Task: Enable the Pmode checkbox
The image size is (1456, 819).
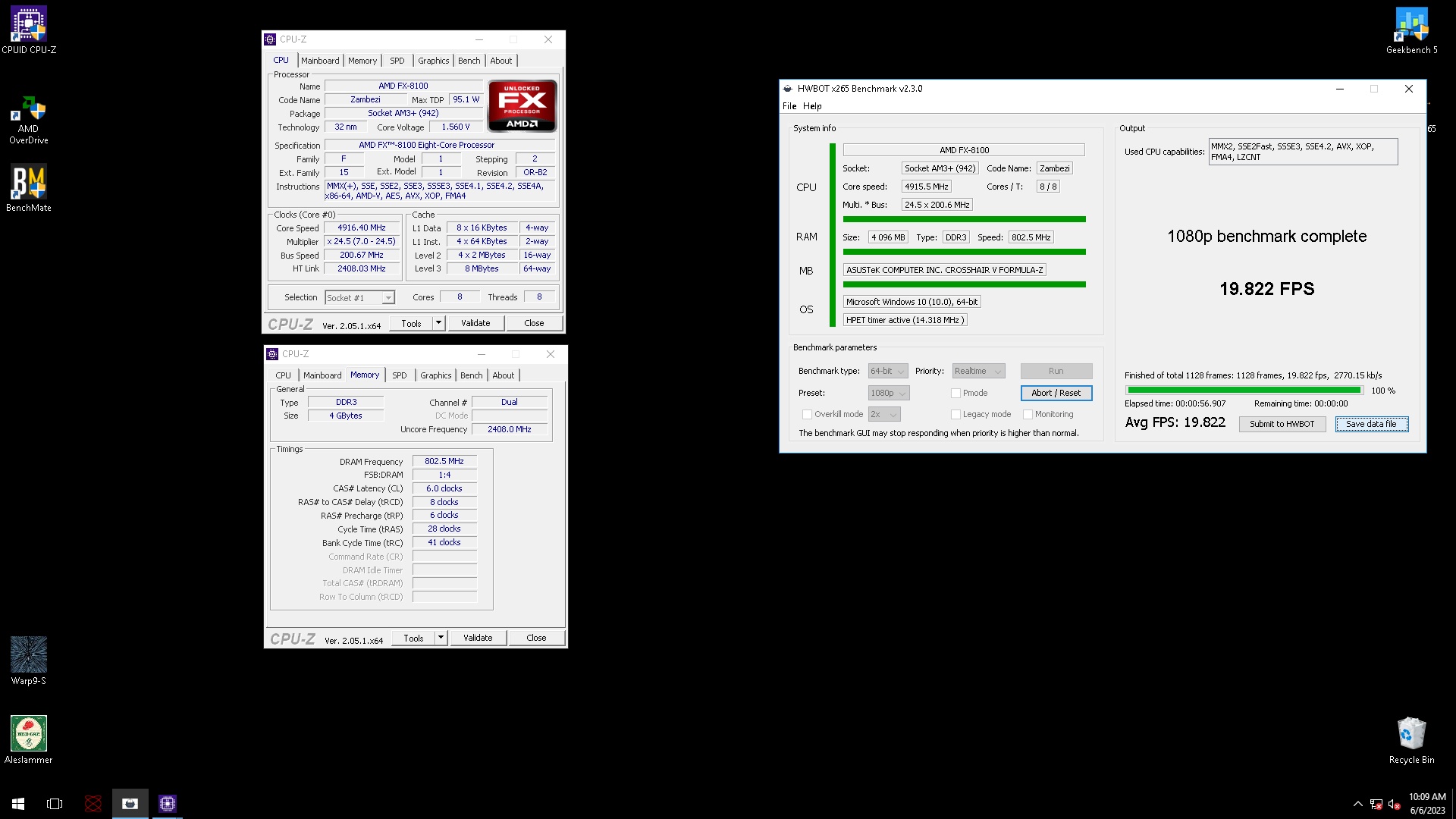Action: 955,393
